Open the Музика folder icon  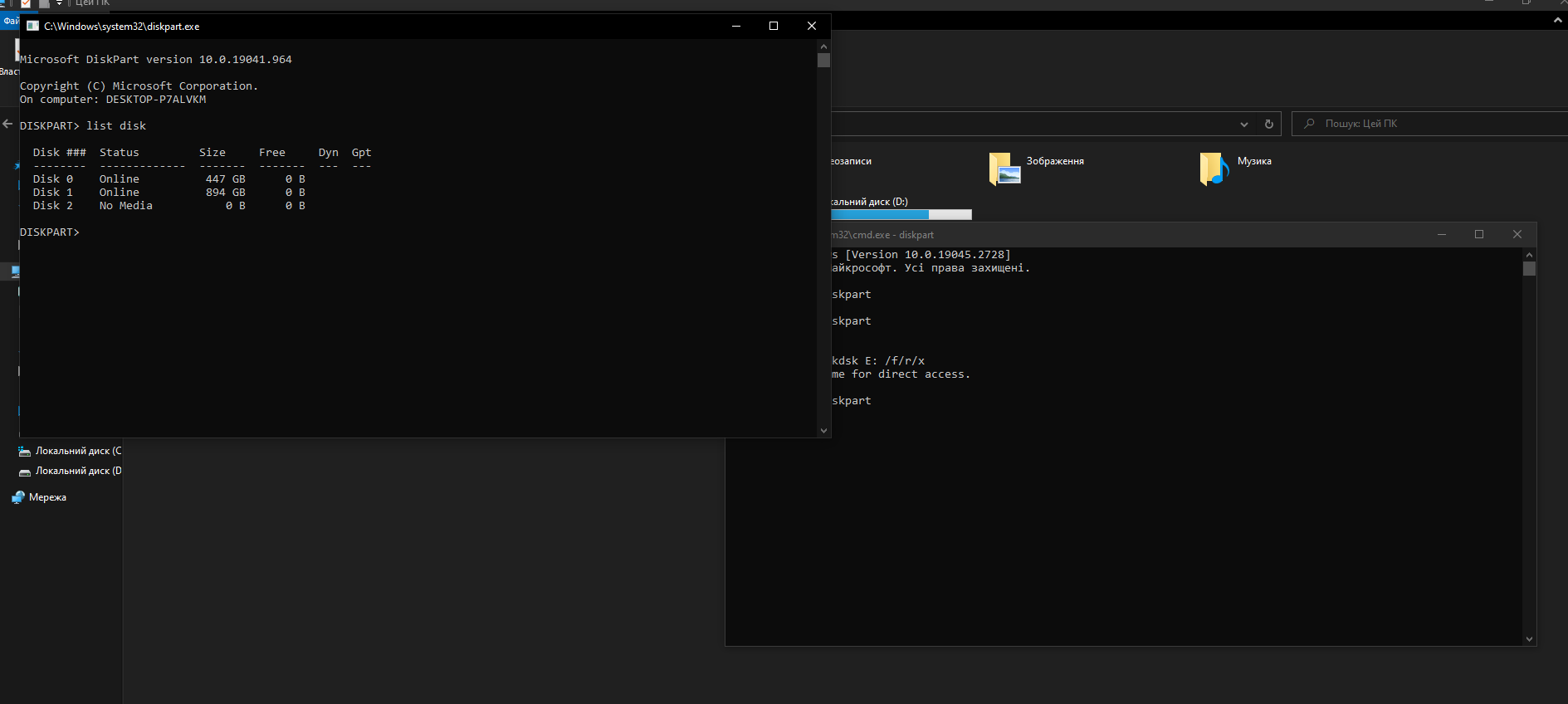click(1214, 169)
